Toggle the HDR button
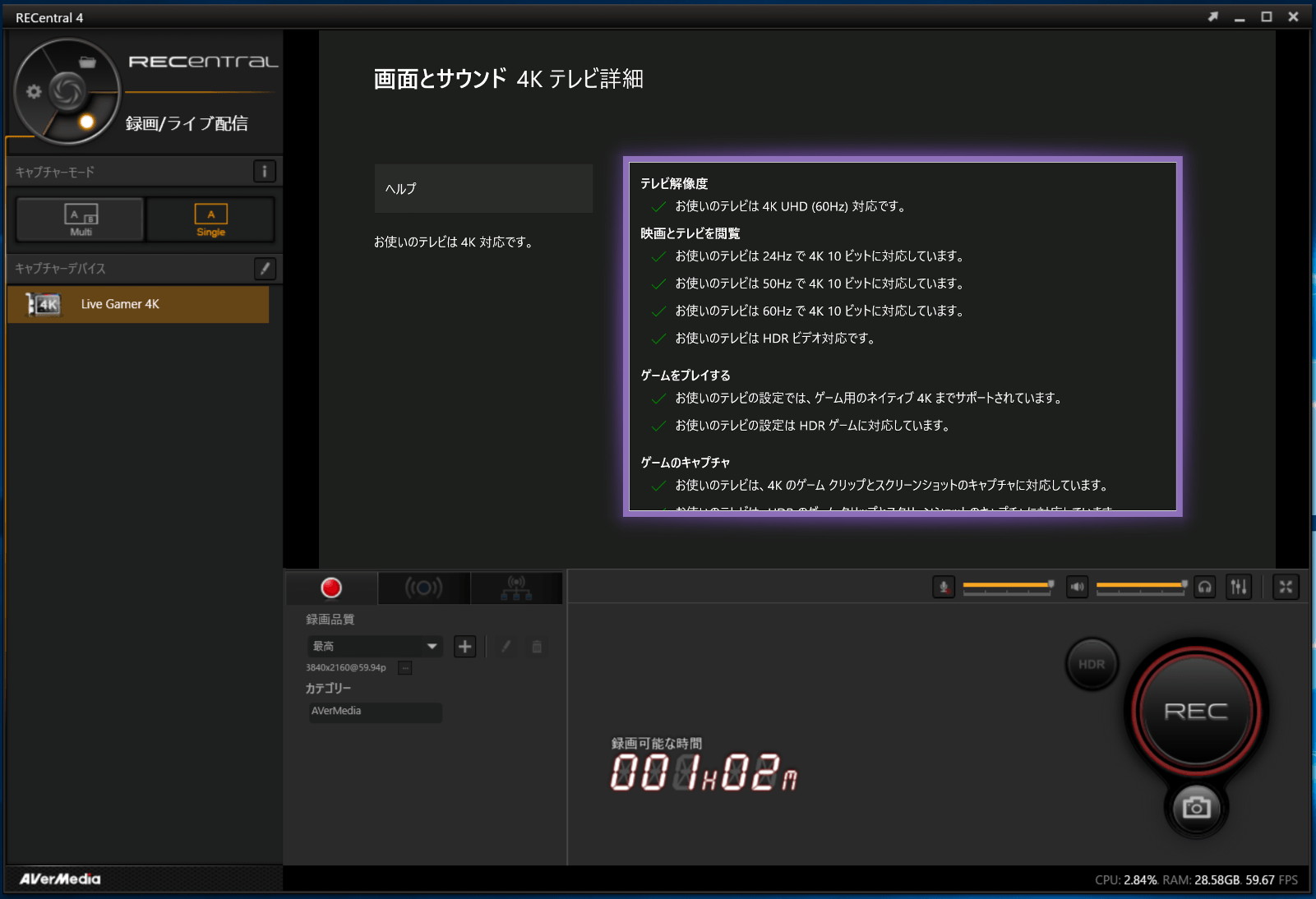The width and height of the screenshot is (1316, 899). click(1092, 664)
